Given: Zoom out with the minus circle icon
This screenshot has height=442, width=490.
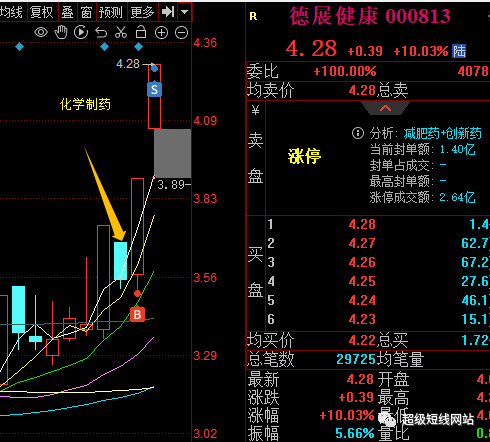Looking at the screenshot, I should click(182, 33).
